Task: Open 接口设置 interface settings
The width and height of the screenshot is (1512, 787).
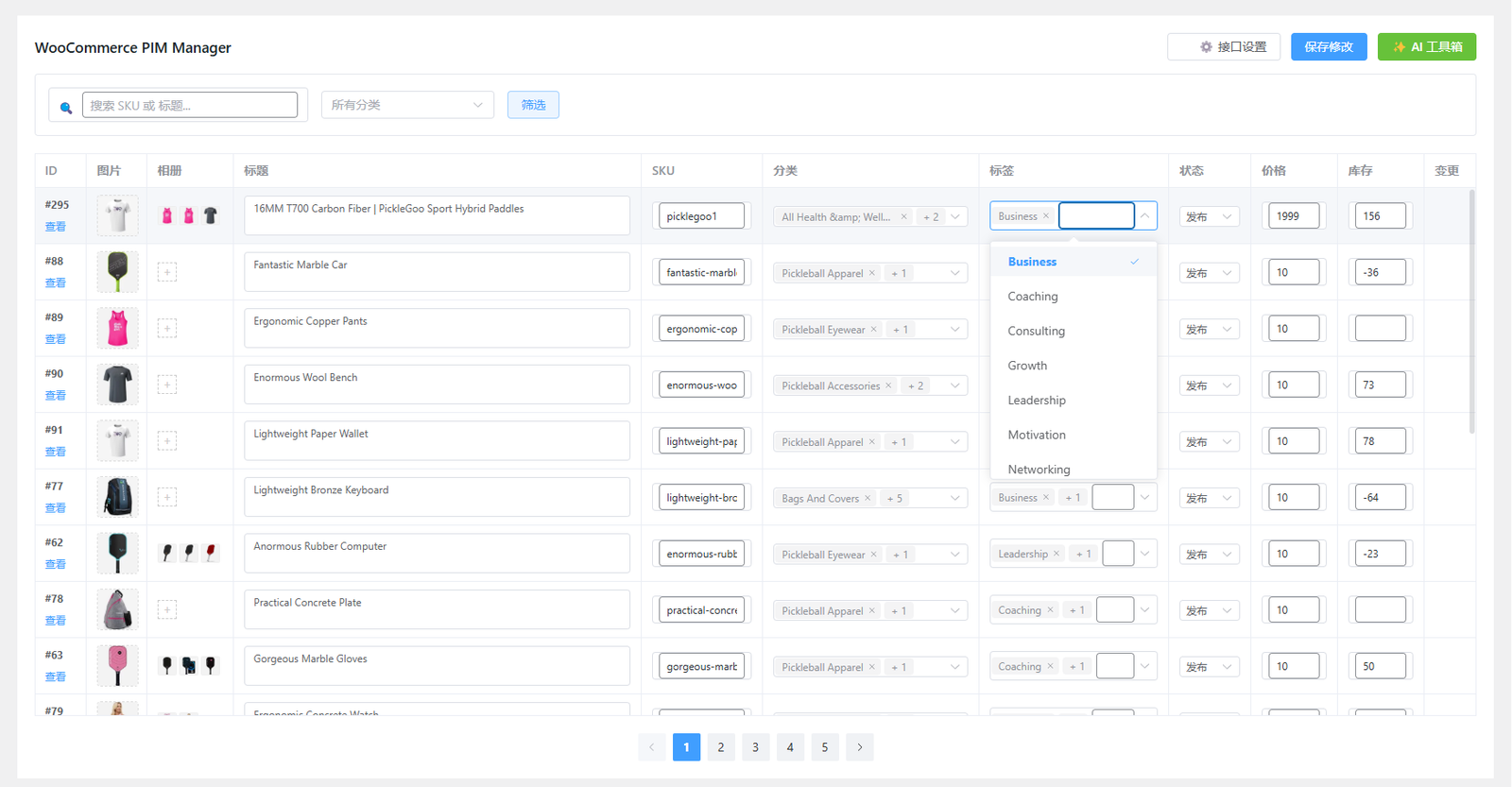Action: point(1223,47)
